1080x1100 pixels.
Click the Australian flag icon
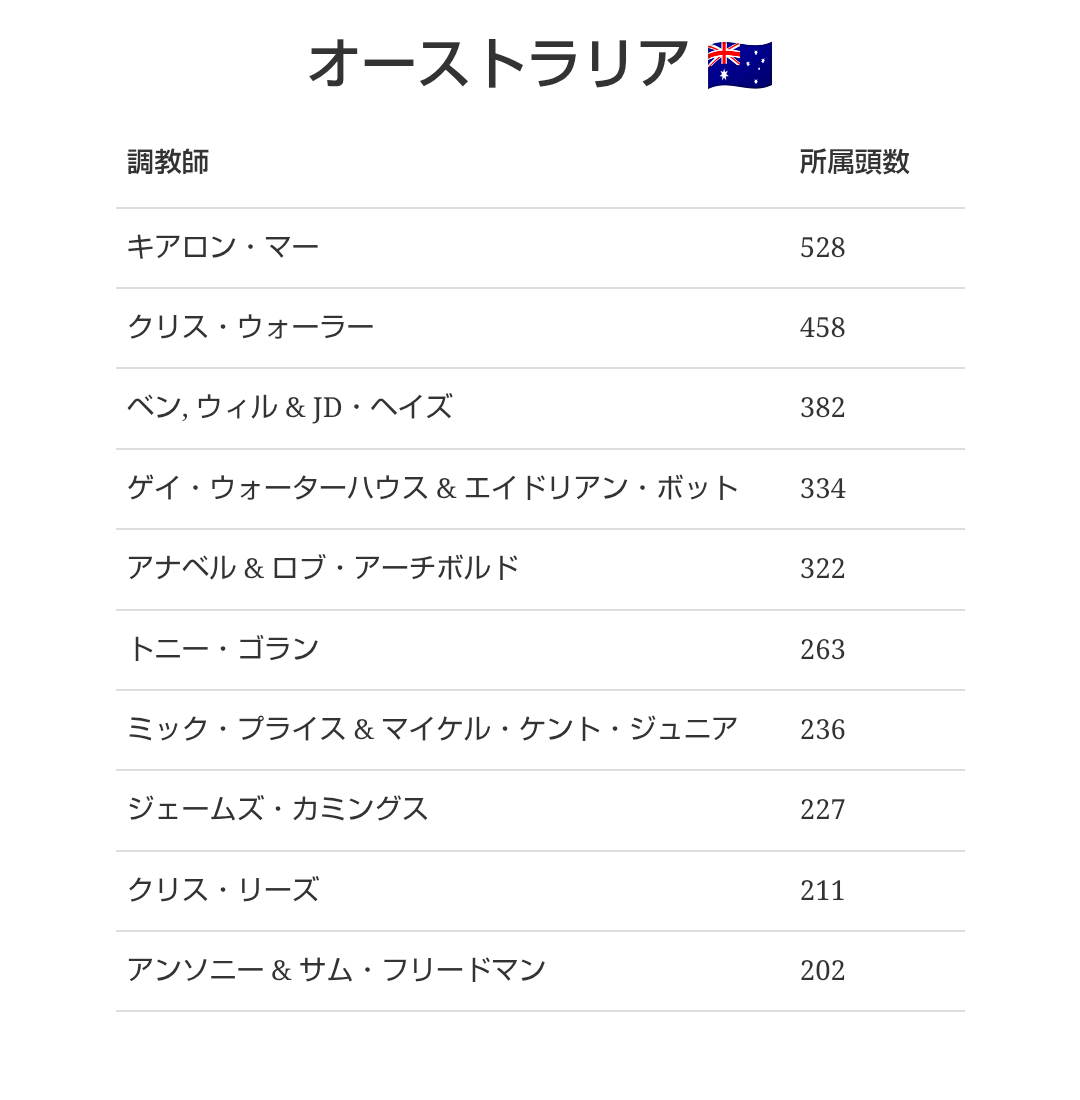[740, 65]
